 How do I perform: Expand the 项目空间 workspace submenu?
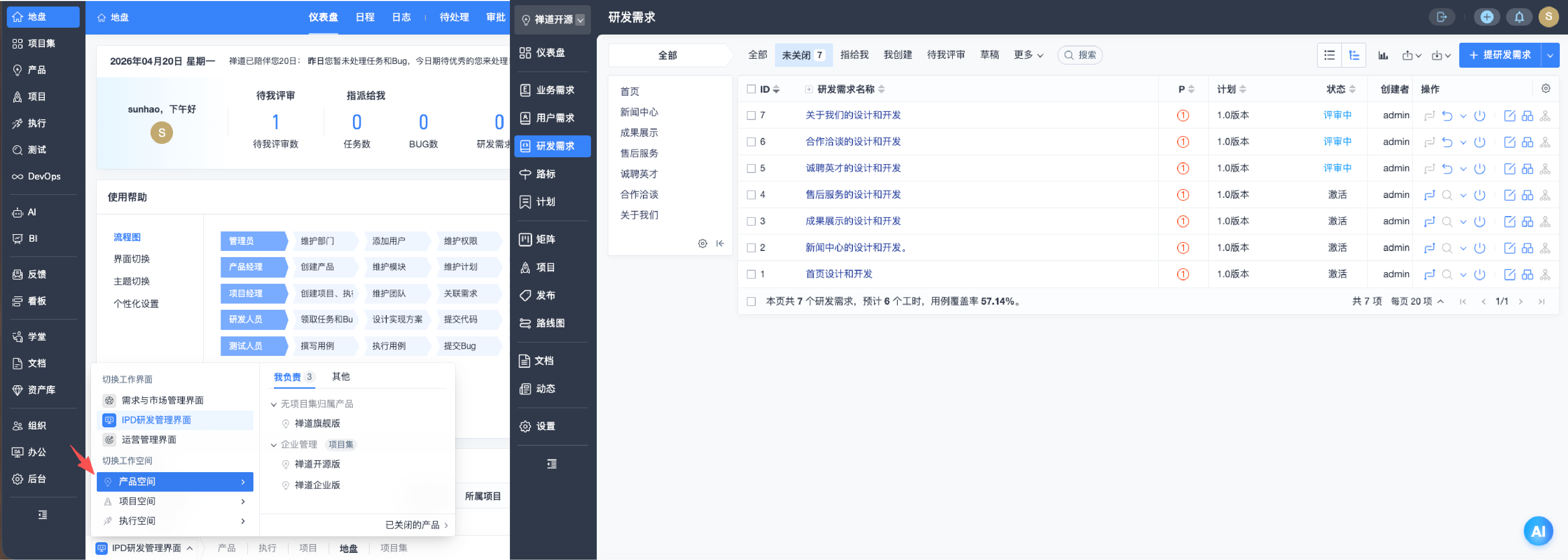click(x=175, y=501)
